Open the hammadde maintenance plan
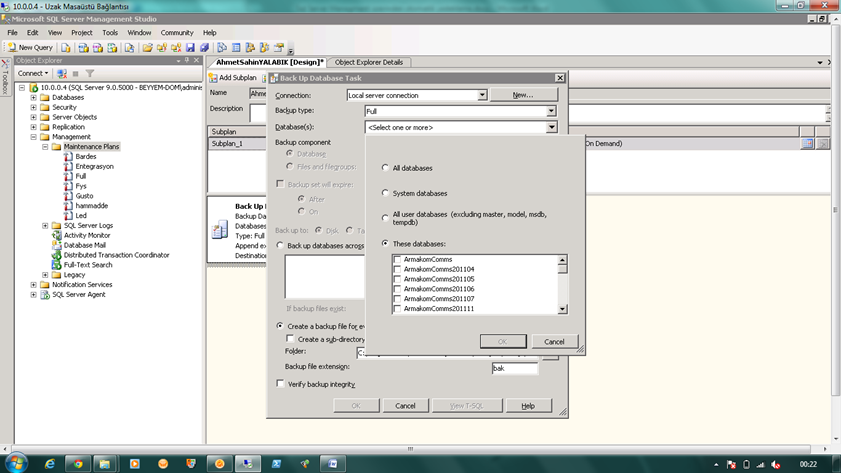 (91, 206)
